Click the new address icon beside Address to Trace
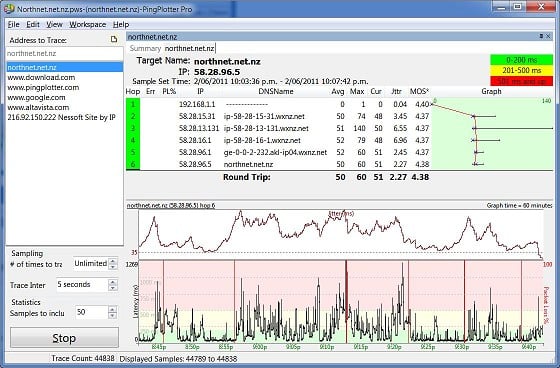 coord(114,39)
